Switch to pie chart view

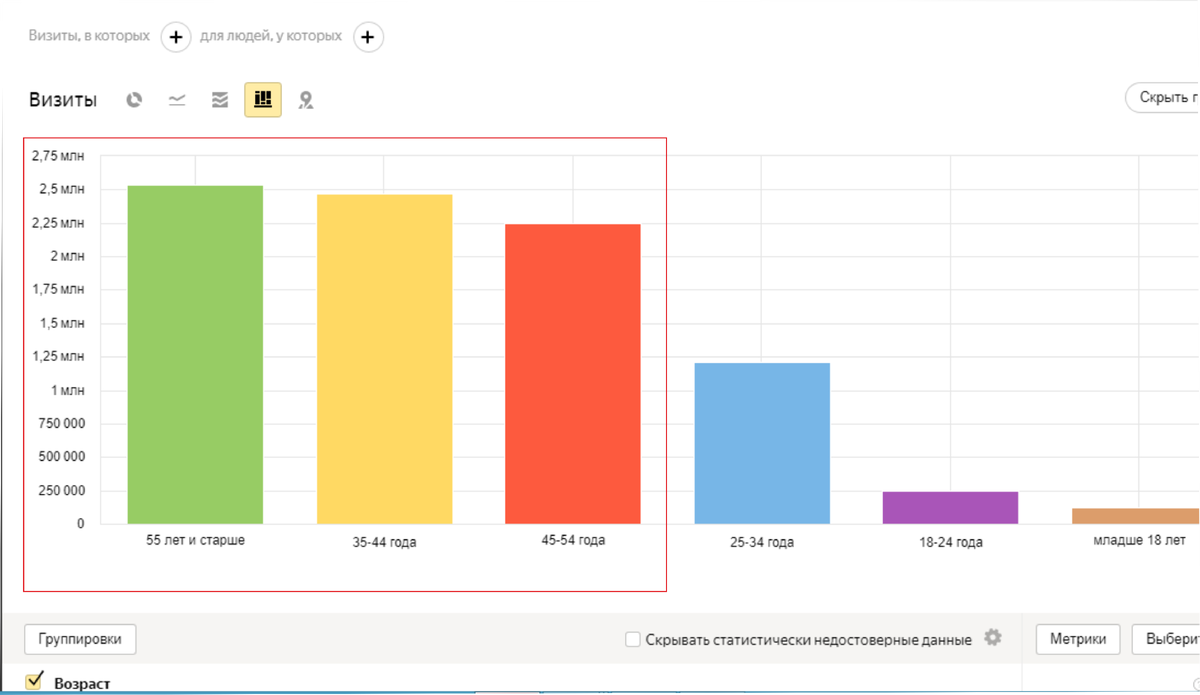134,100
